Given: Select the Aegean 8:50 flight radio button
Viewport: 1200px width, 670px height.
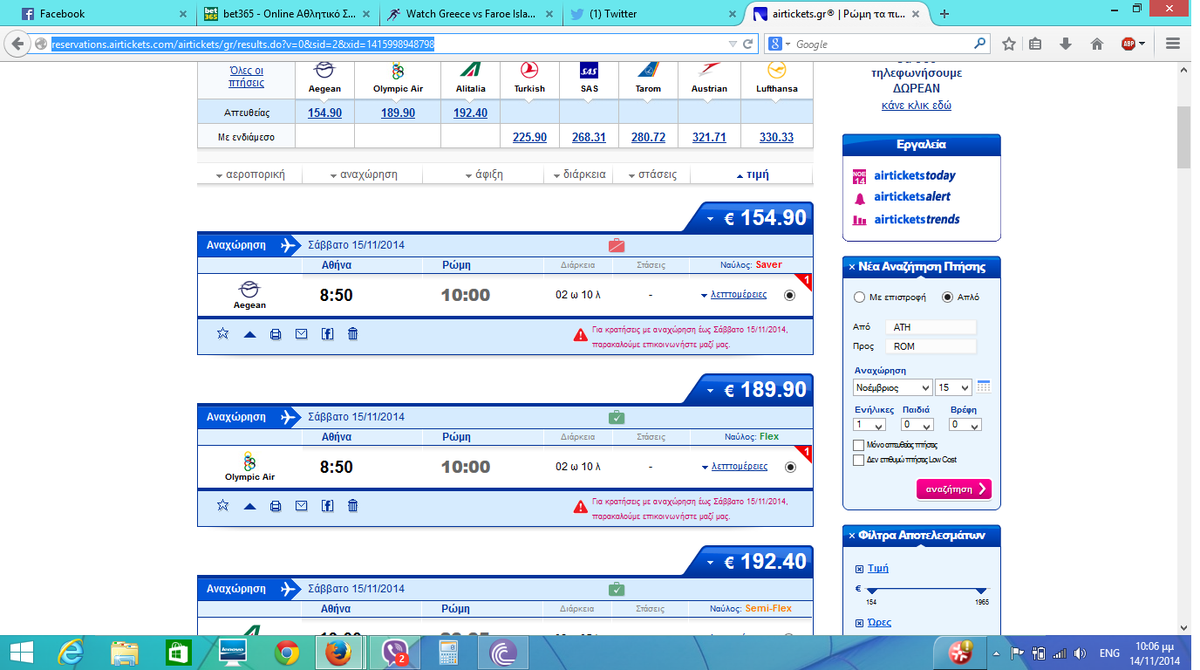Looking at the screenshot, I should 790,295.
